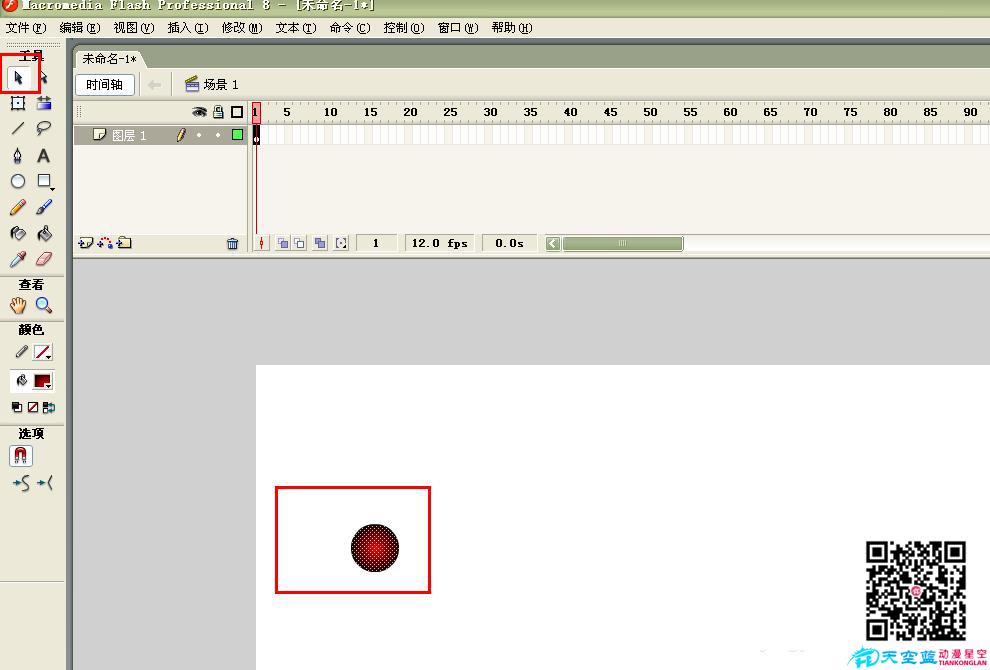Image resolution: width=990 pixels, height=670 pixels.
Task: Open the 文本(T) menu
Action: pos(296,28)
